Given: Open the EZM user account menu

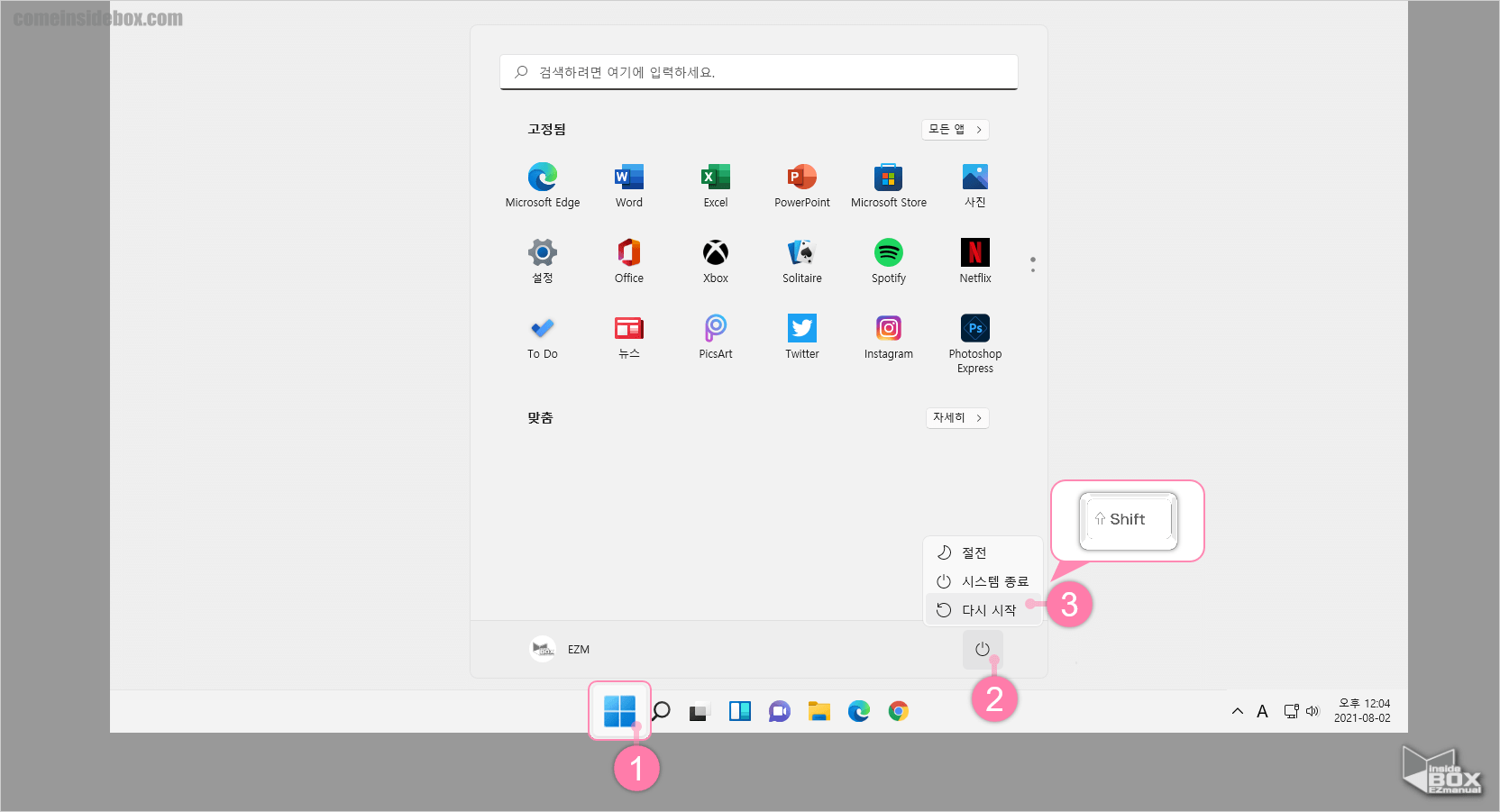Looking at the screenshot, I should tap(560, 649).
